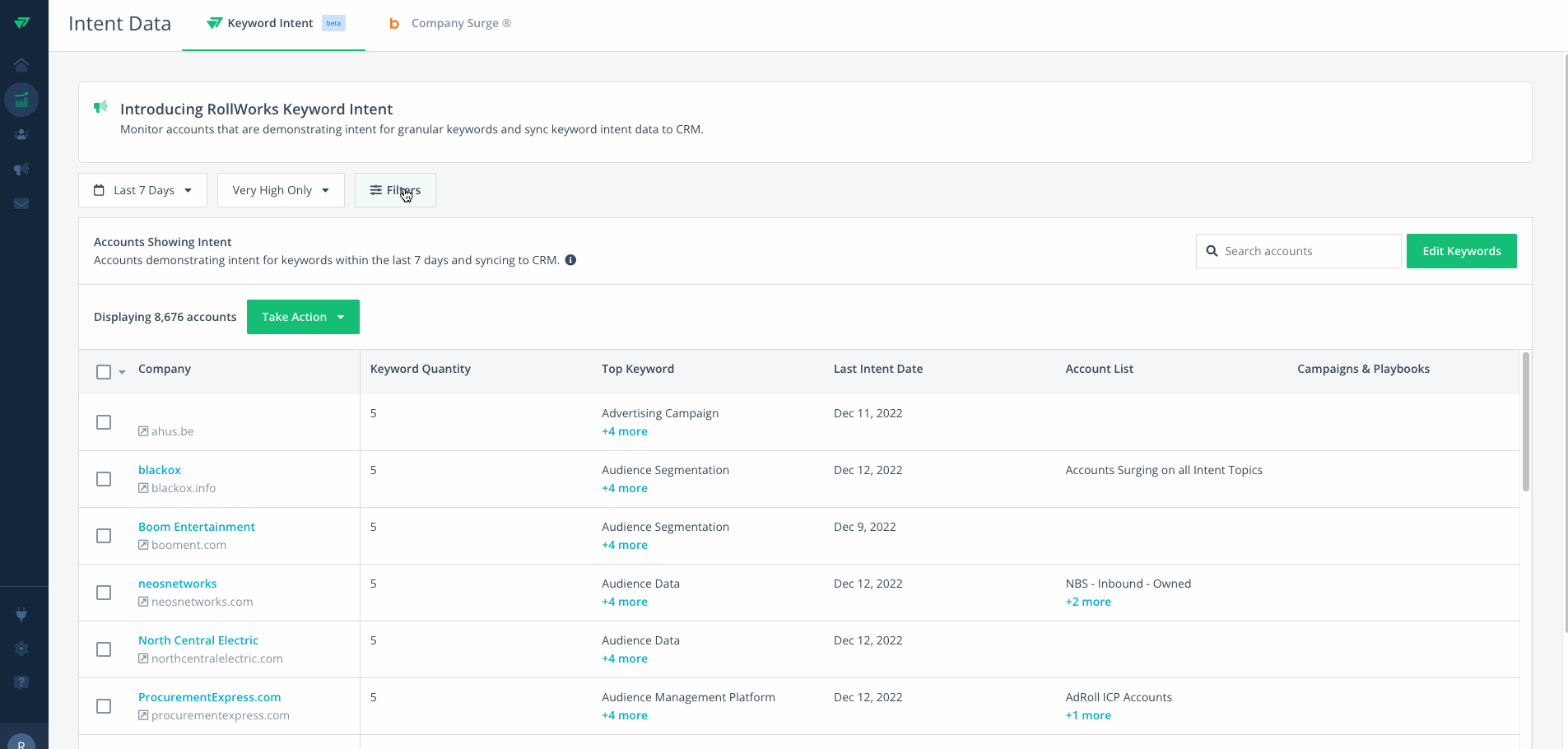
Task: Open external link icon for blackox.info
Action: click(143, 488)
